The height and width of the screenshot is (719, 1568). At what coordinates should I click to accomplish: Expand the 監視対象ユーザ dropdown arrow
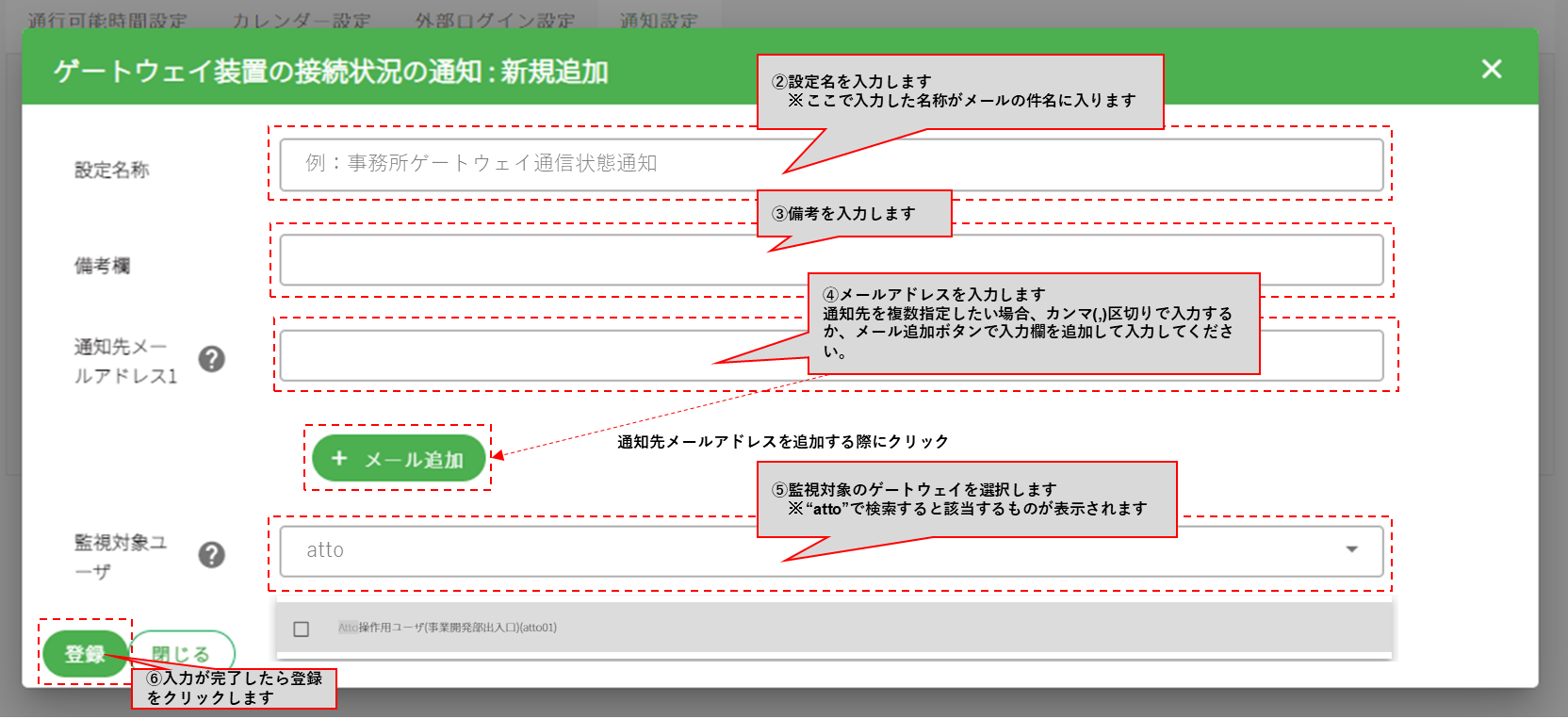tap(1351, 549)
